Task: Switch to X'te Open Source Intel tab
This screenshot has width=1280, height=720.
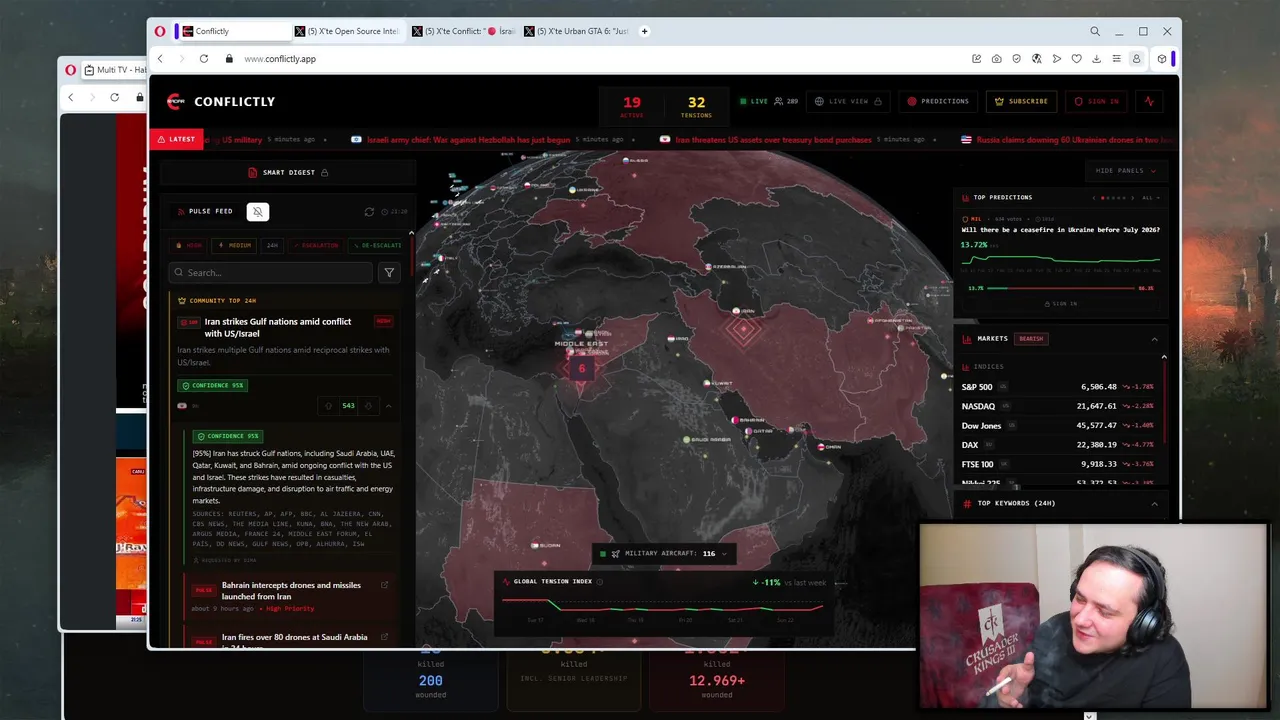Action: tap(346, 31)
